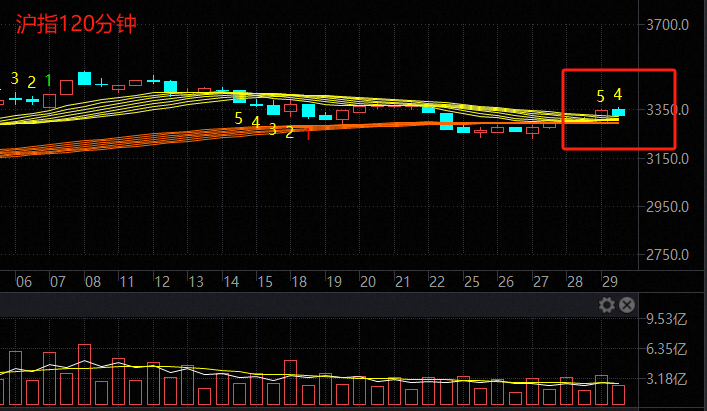Click date 08 on time axis
707x411 pixels.
click(93, 282)
